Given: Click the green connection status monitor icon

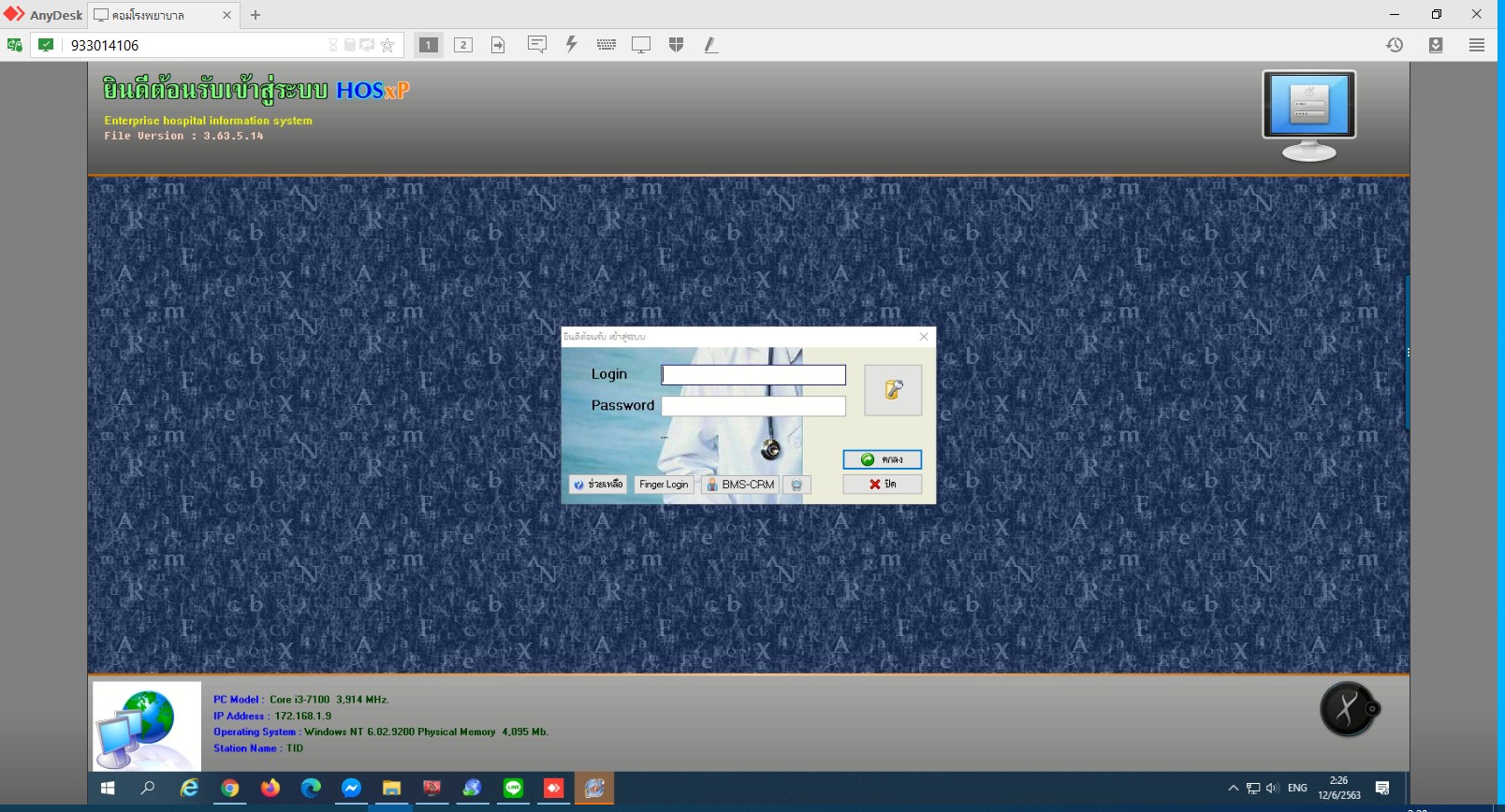Looking at the screenshot, I should (46, 45).
